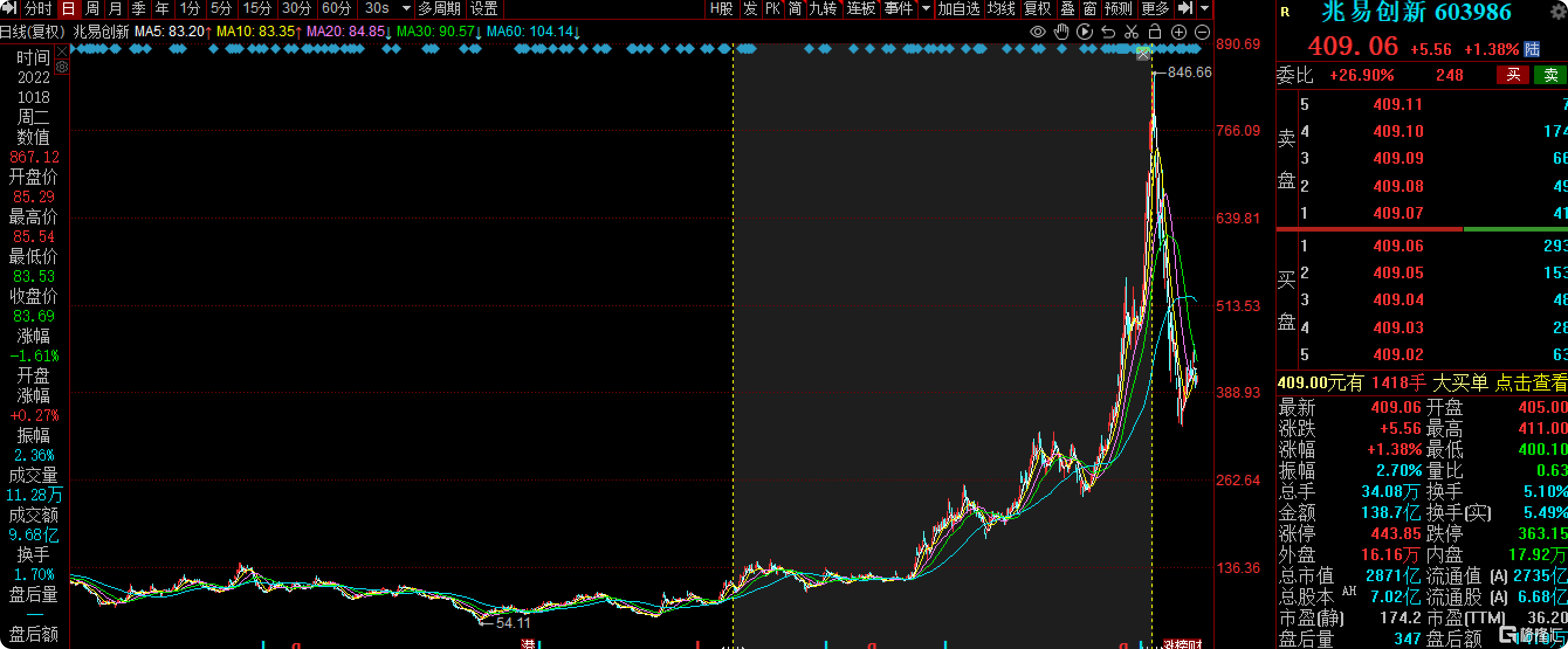Click the green 卖 sell button
This screenshot has width=1568, height=649.
click(1551, 75)
